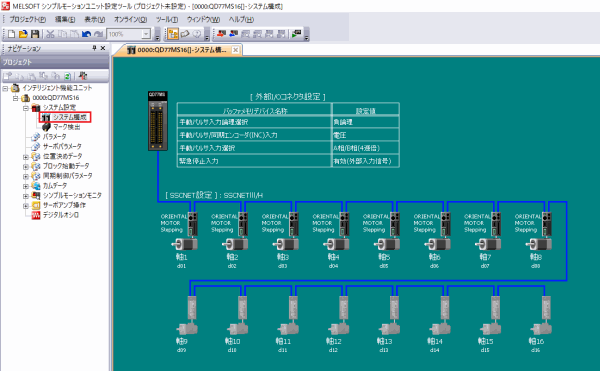
Task: Close the system configuration tab
Action: coord(236,50)
